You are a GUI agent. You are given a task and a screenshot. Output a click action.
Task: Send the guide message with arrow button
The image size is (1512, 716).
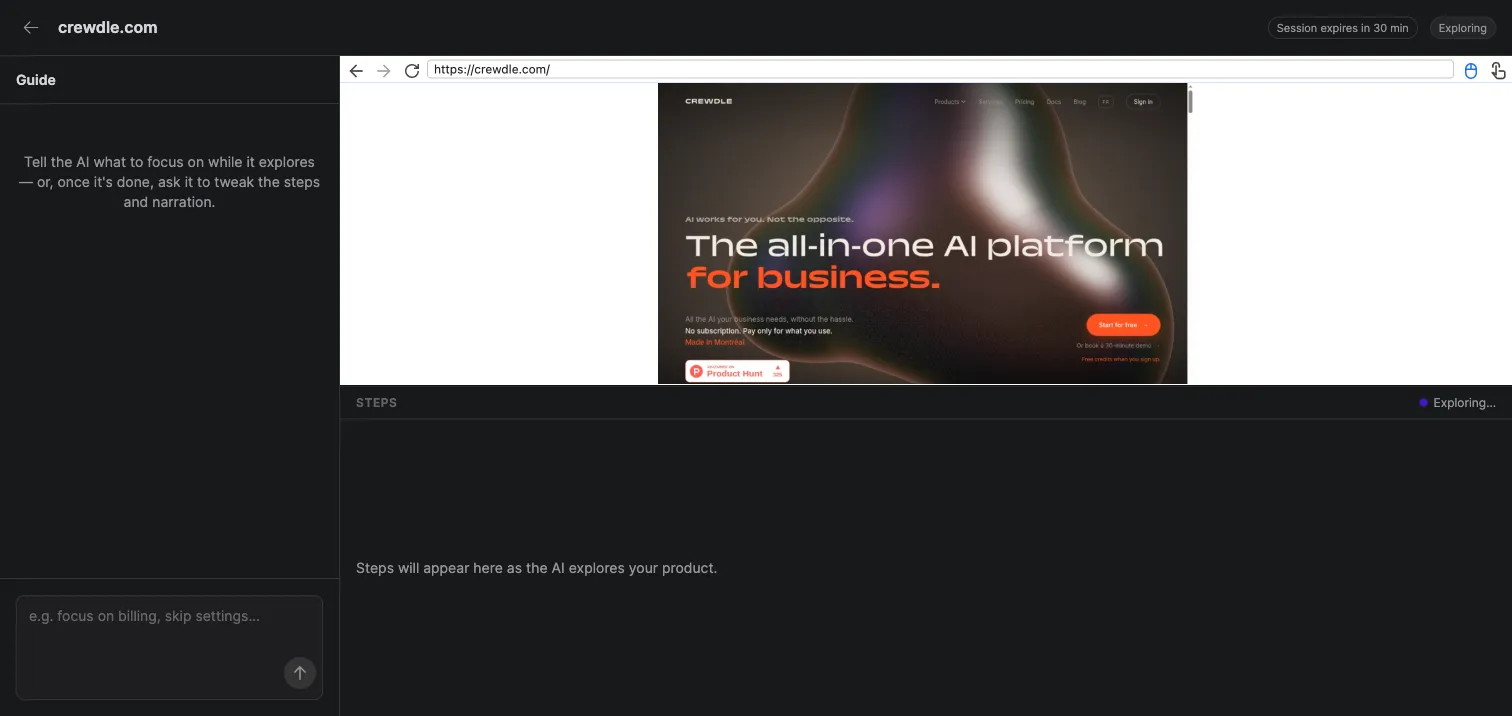pyautogui.click(x=300, y=673)
